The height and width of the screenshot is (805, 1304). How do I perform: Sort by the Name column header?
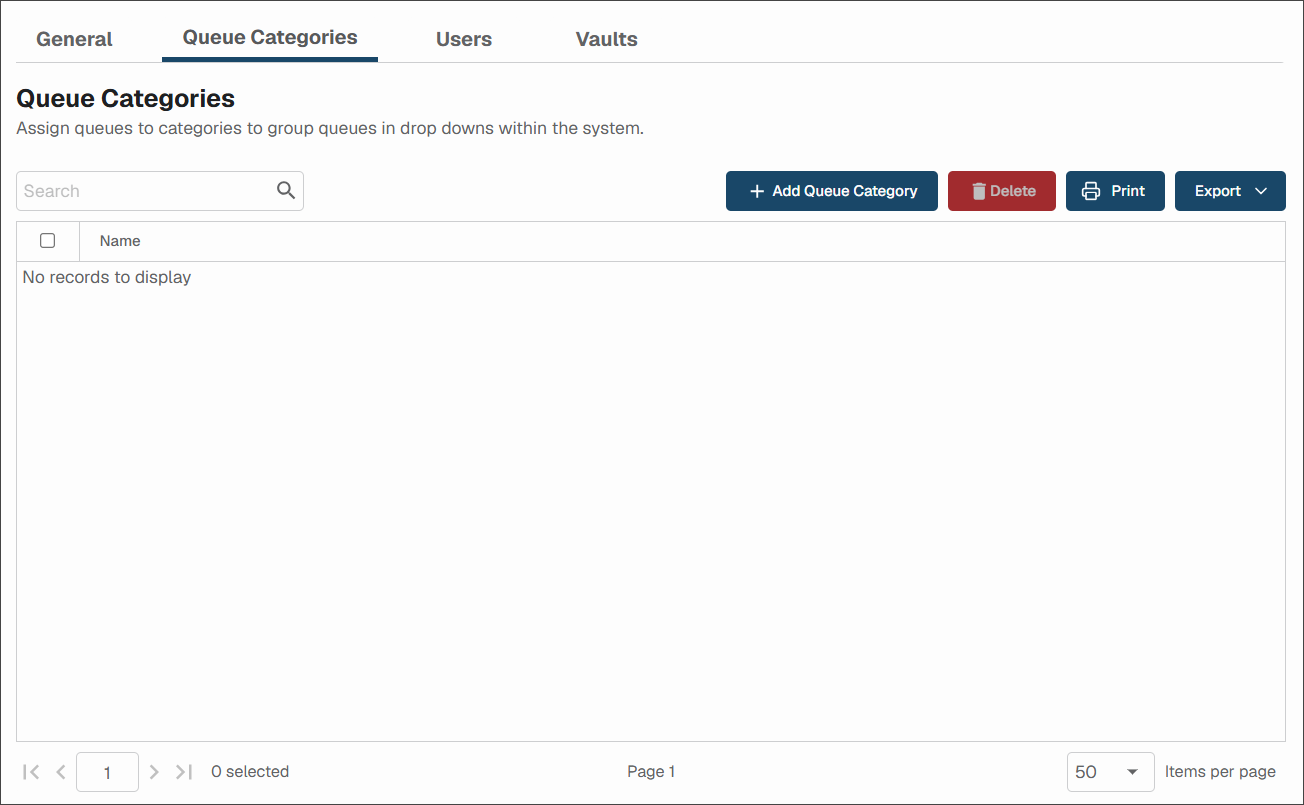coord(120,241)
